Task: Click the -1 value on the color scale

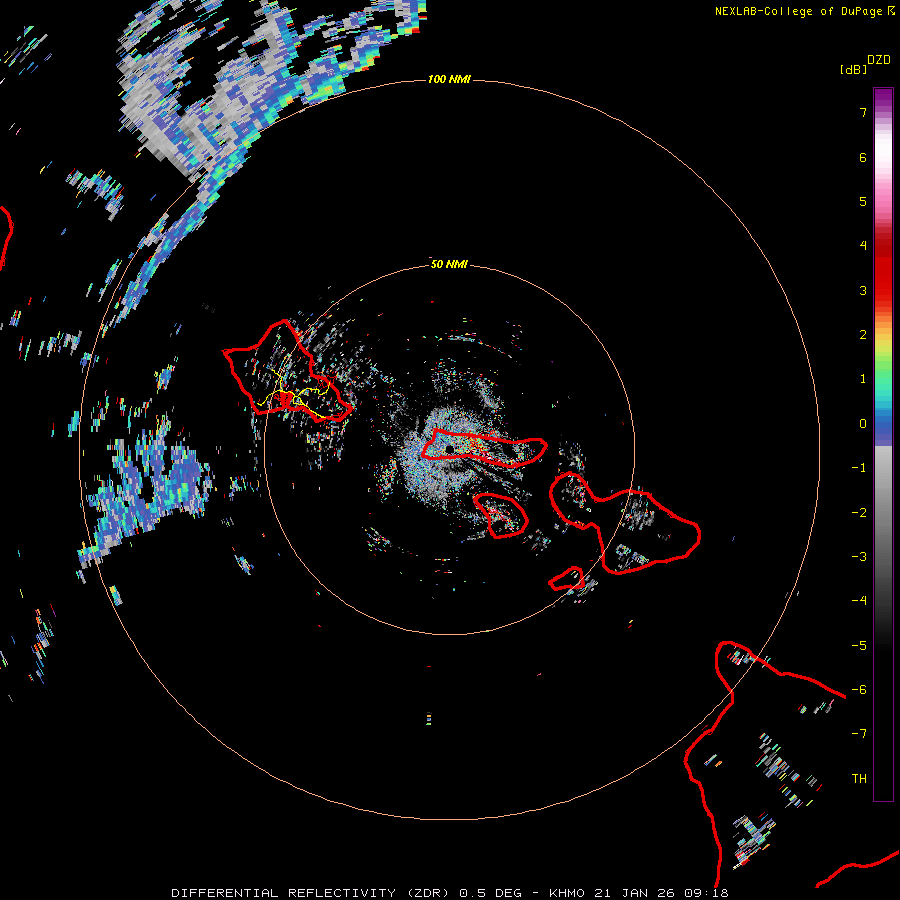Action: 859,468
